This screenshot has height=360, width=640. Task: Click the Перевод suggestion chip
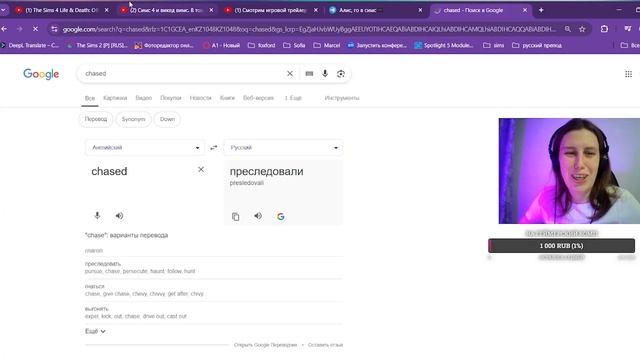tap(96, 119)
